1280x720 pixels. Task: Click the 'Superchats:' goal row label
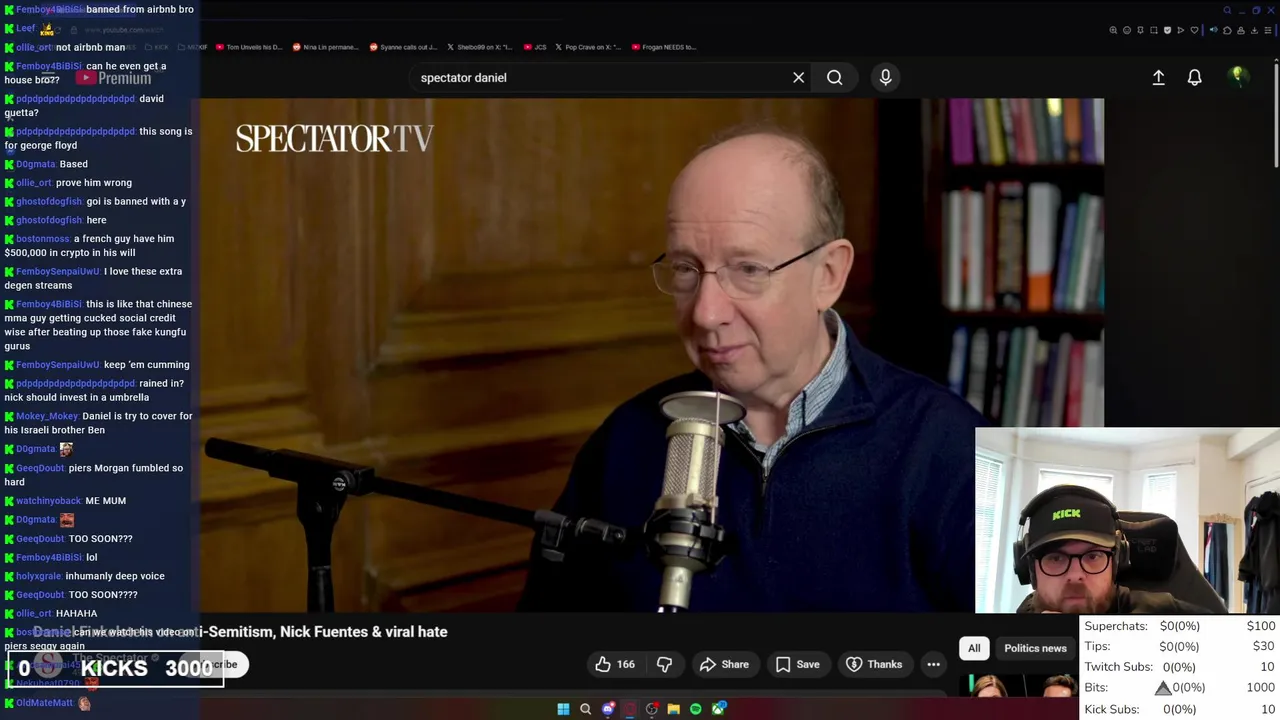click(x=1116, y=626)
